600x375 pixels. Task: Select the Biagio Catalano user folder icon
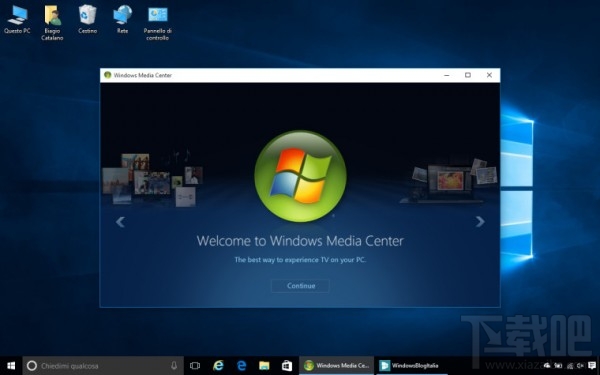click(x=52, y=23)
